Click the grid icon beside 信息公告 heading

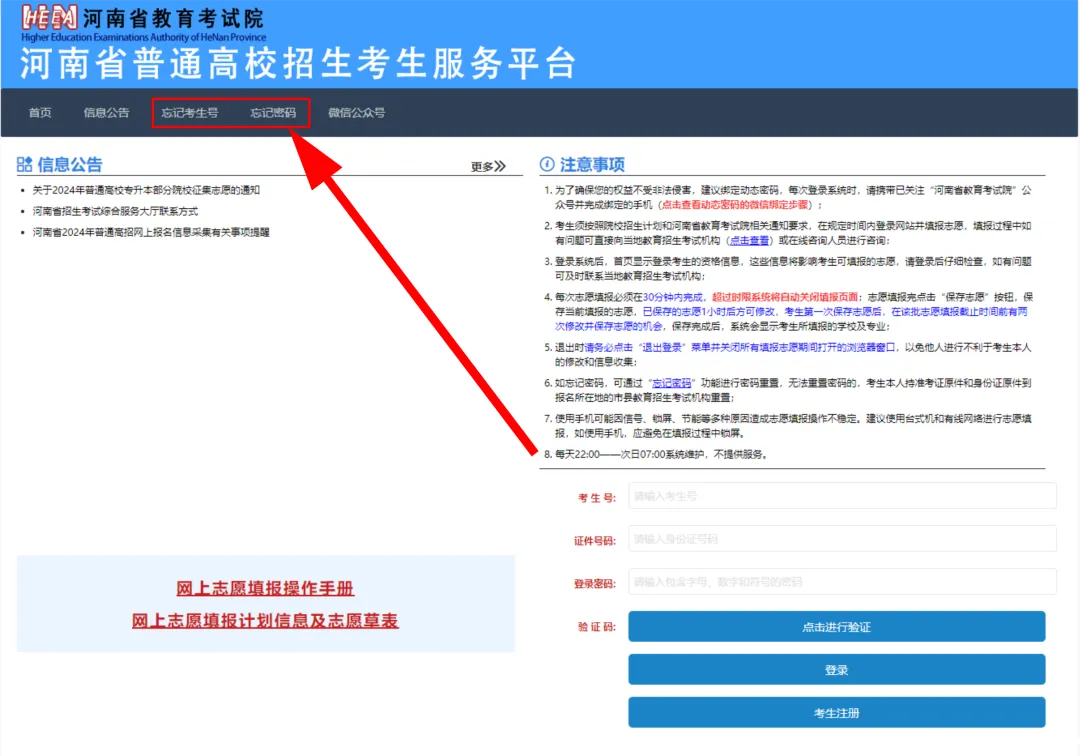pyautogui.click(x=25, y=165)
